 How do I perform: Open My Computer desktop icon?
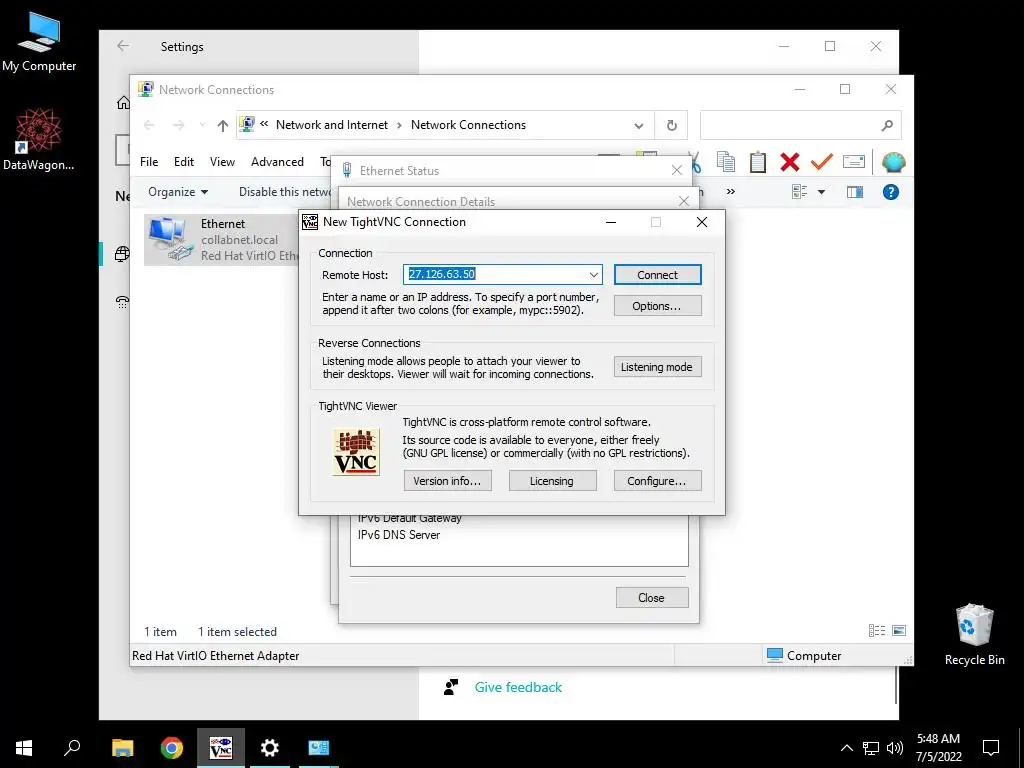coord(39,42)
